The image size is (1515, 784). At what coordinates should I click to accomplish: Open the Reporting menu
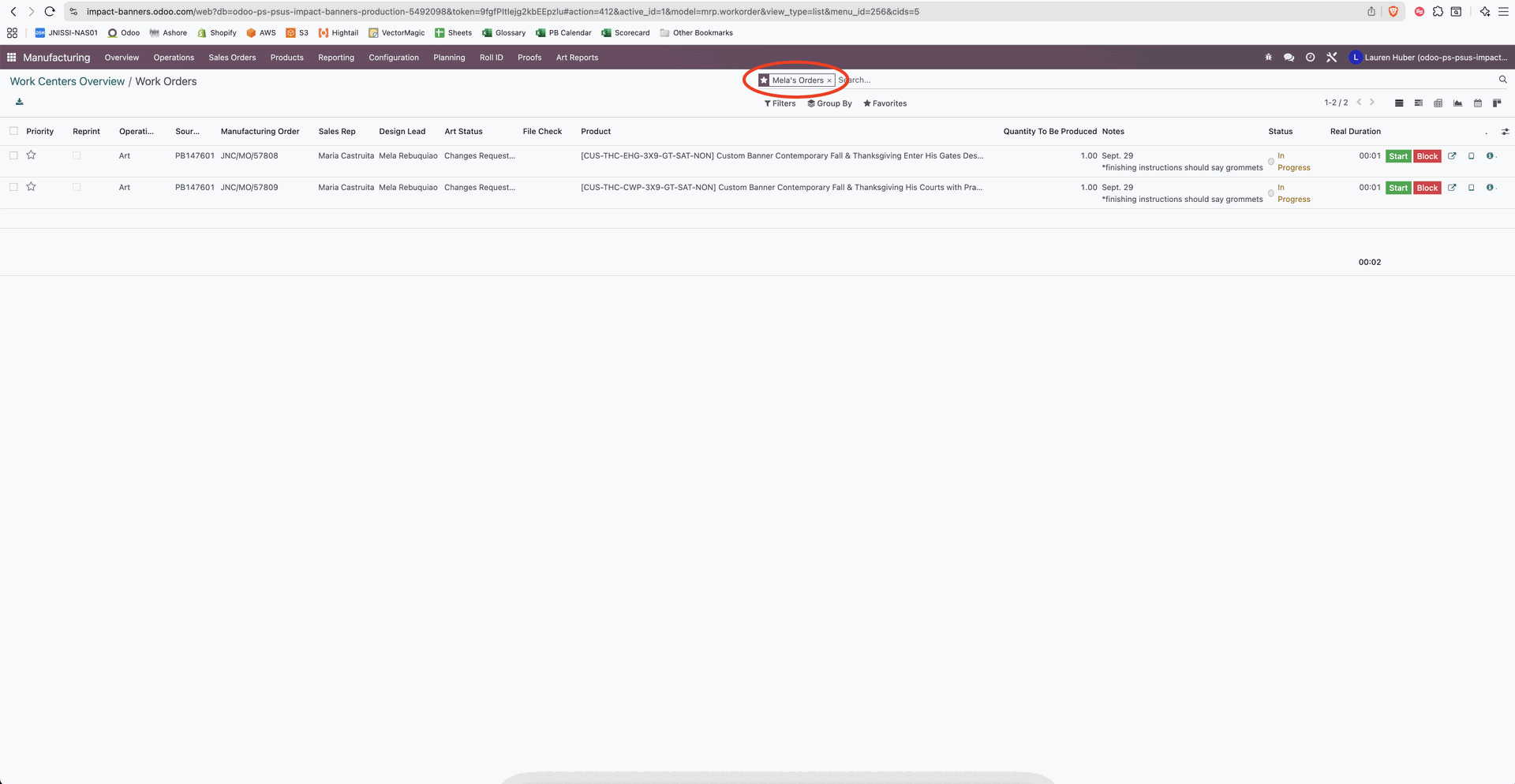335,58
